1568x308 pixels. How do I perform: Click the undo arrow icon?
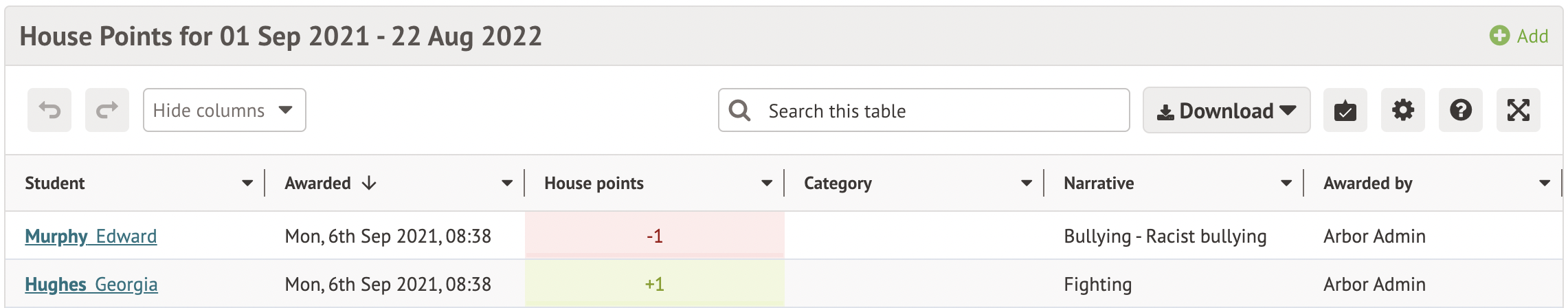(x=49, y=110)
